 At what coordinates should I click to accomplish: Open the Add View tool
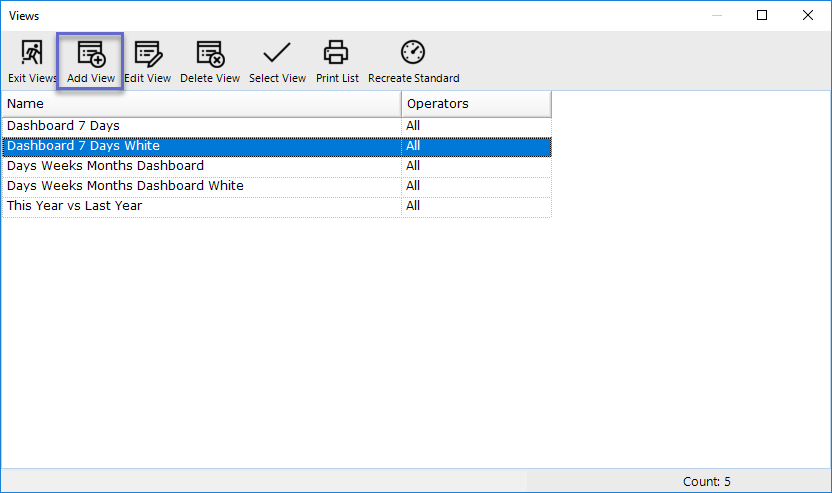tap(91, 61)
